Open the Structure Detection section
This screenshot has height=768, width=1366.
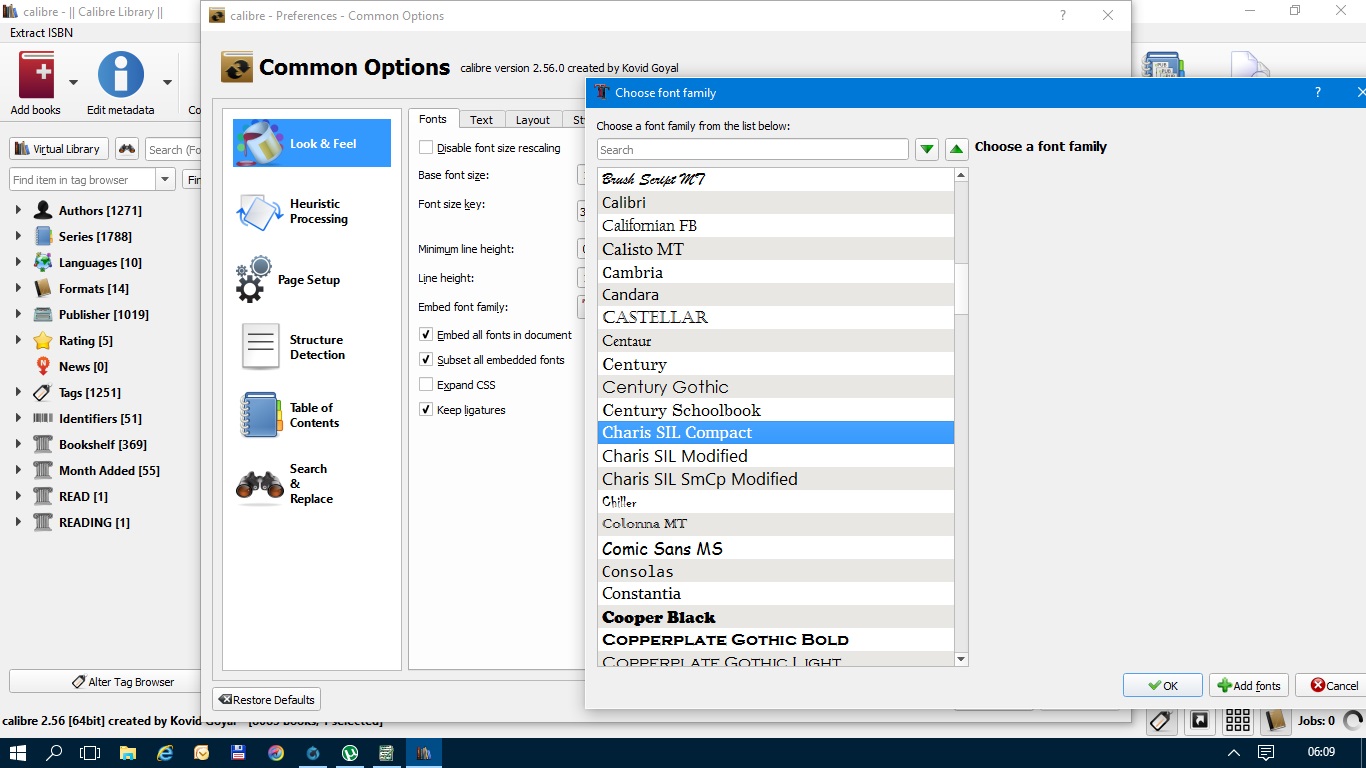coord(312,347)
